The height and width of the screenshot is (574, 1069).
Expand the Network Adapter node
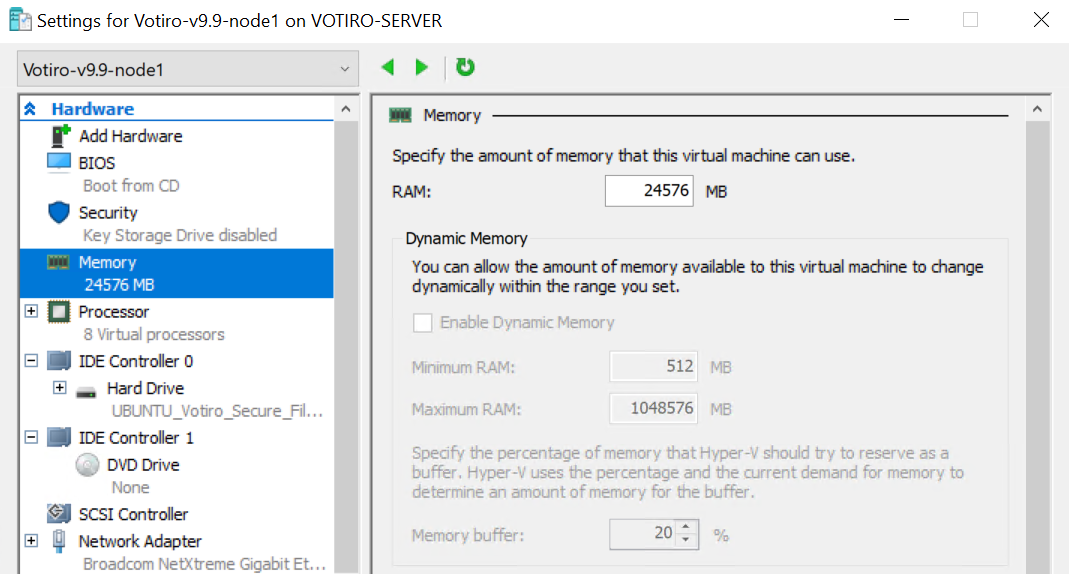point(31,541)
